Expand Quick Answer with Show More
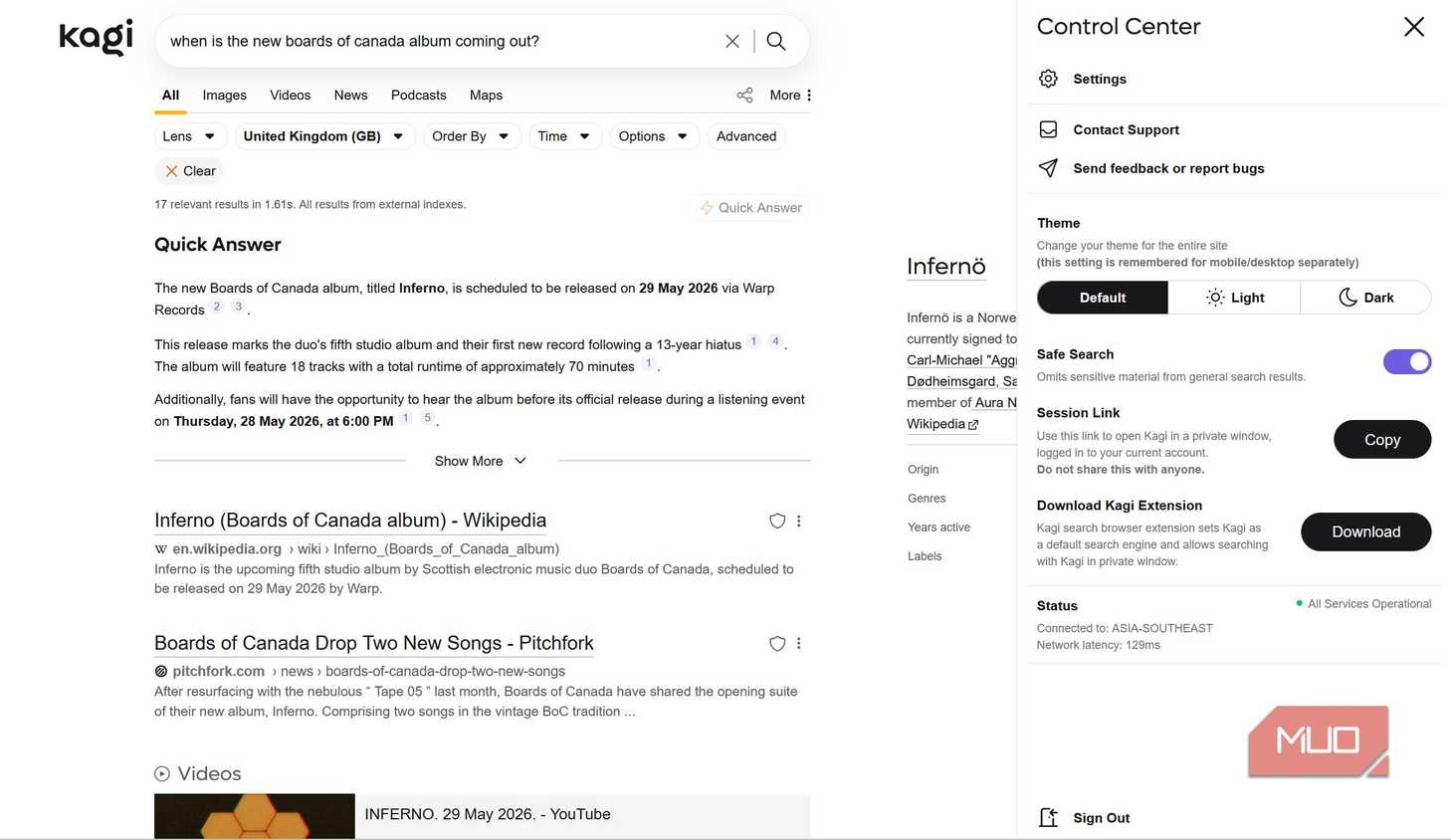This screenshot has height=840, width=1451. 481,461
